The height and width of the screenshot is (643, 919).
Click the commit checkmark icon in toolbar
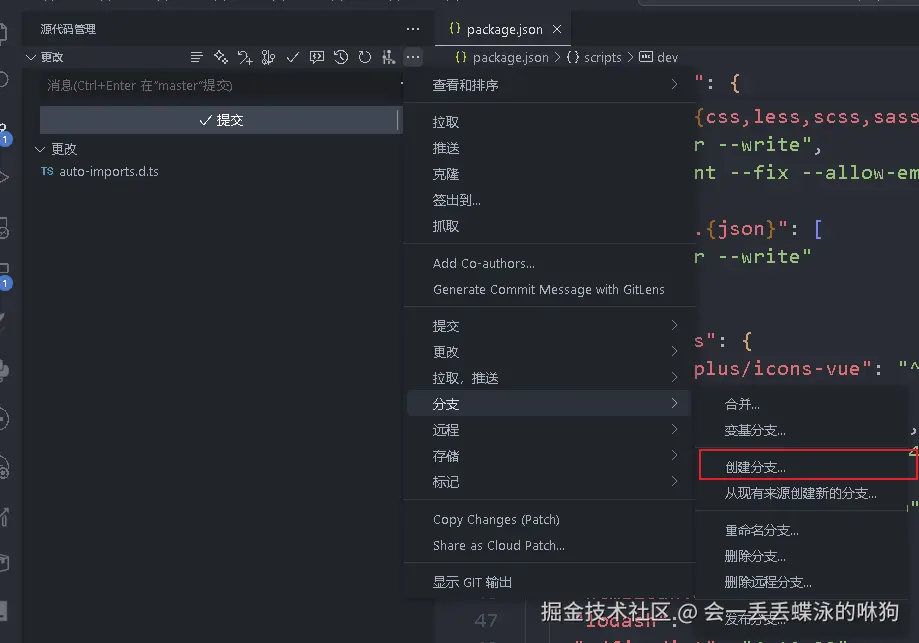(292, 57)
